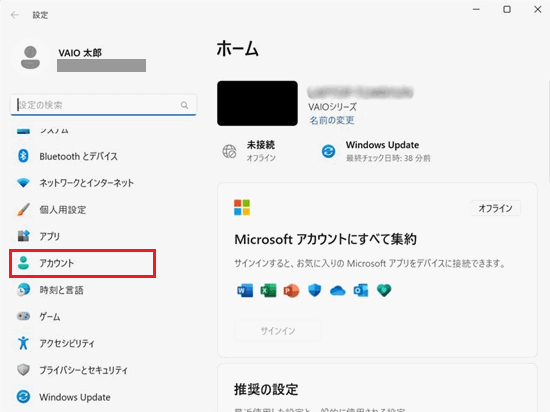Click the オフライン badge
Screen dimensions: 550x412
tap(495, 208)
